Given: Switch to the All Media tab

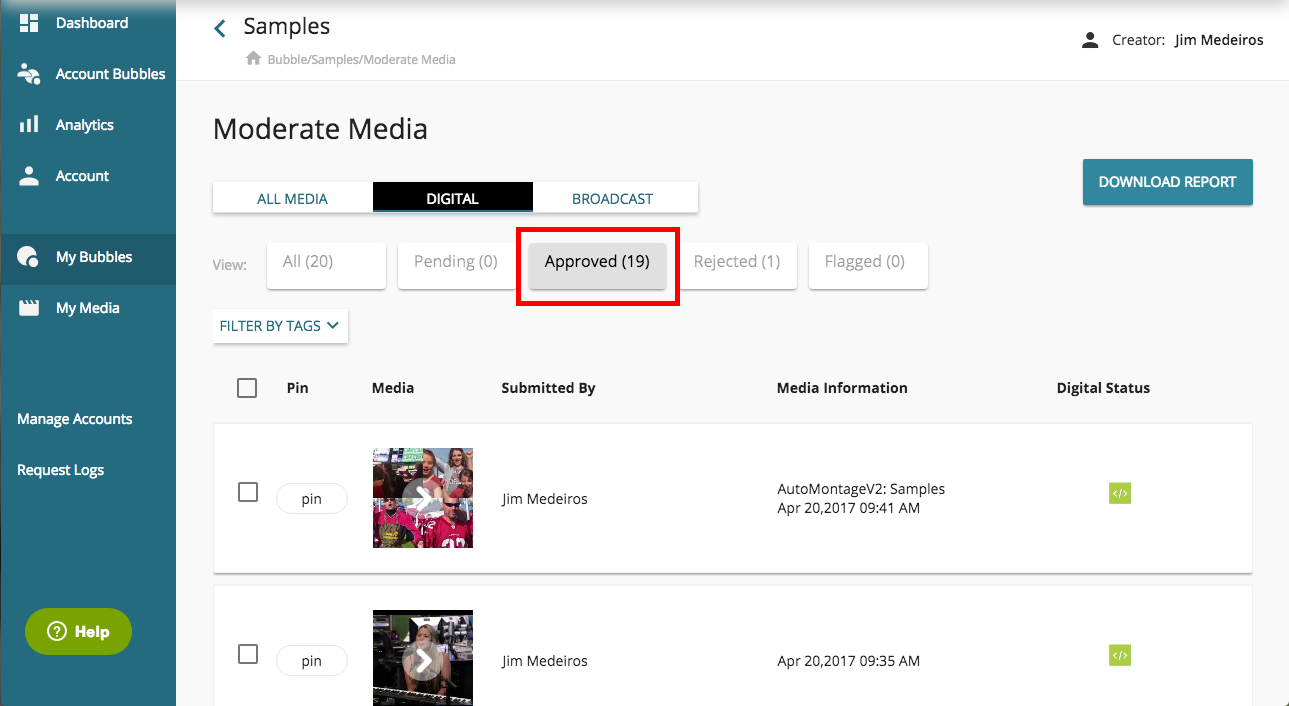Looking at the screenshot, I should pyautogui.click(x=292, y=198).
